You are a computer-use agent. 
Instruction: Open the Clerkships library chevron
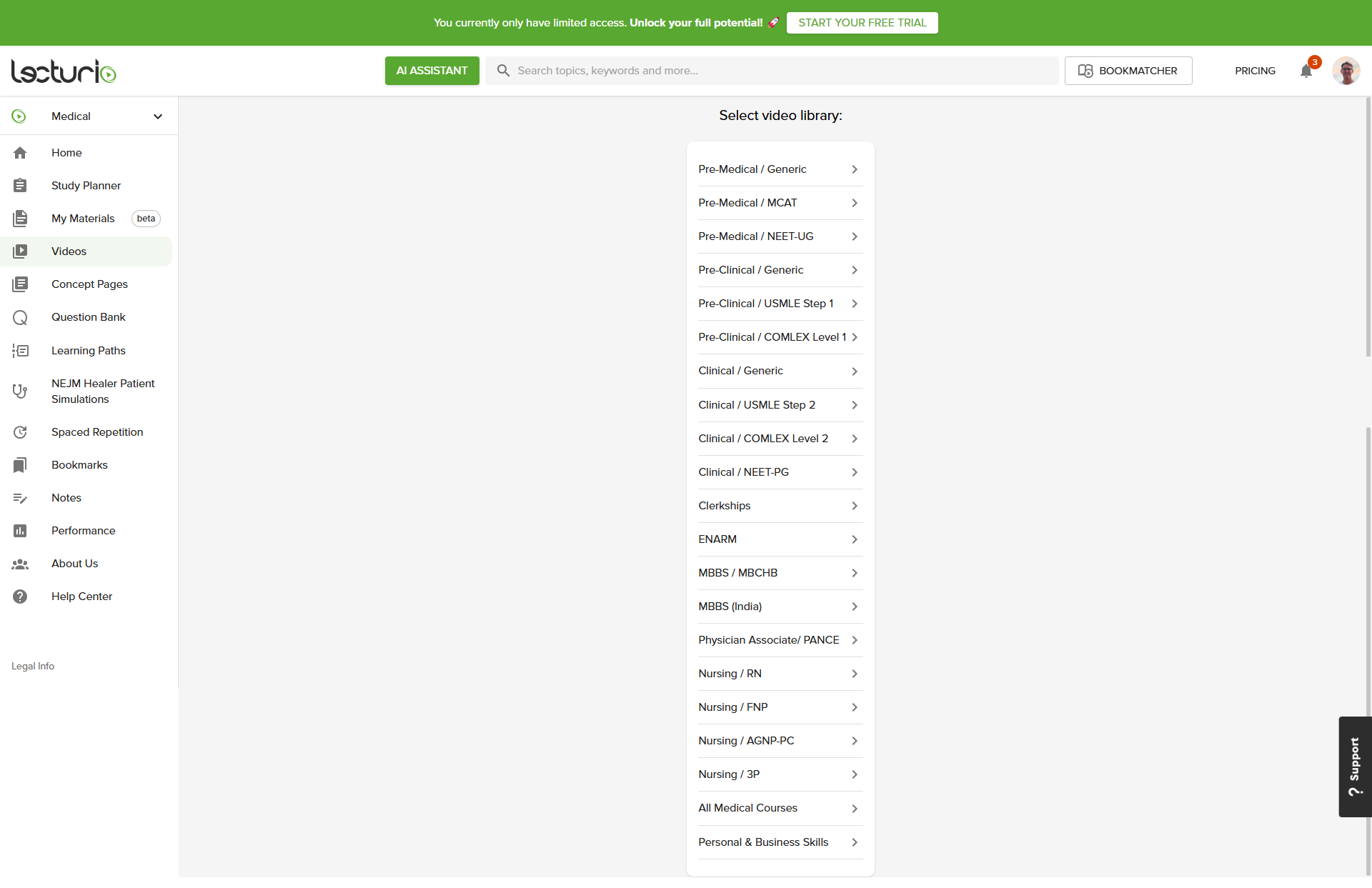tap(854, 506)
